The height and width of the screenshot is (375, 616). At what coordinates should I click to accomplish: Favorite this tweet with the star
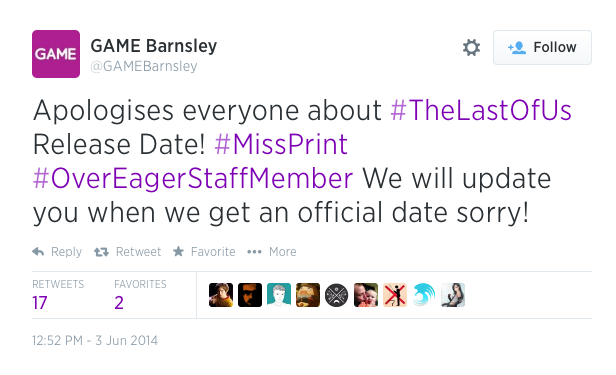pyautogui.click(x=204, y=252)
